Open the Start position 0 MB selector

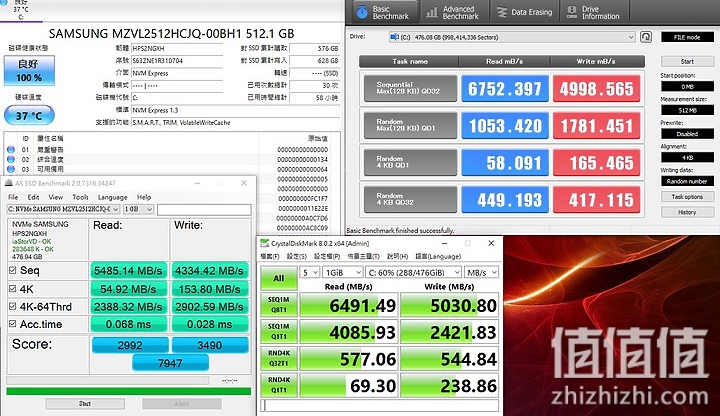[687, 86]
